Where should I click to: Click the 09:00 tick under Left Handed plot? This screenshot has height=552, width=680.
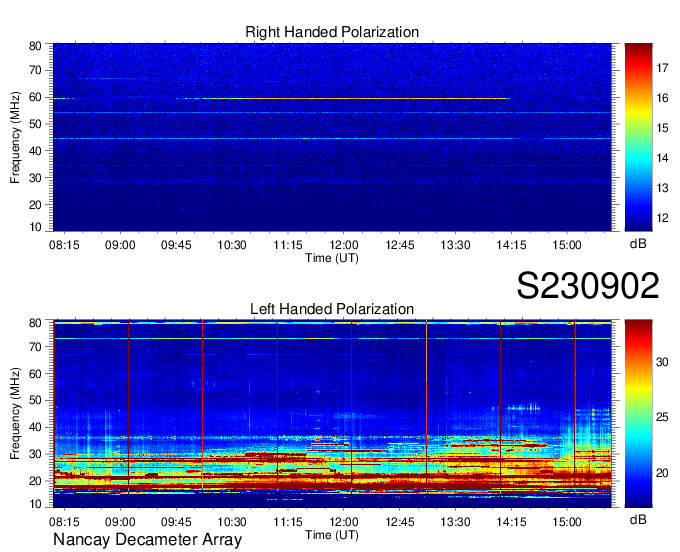(x=120, y=522)
